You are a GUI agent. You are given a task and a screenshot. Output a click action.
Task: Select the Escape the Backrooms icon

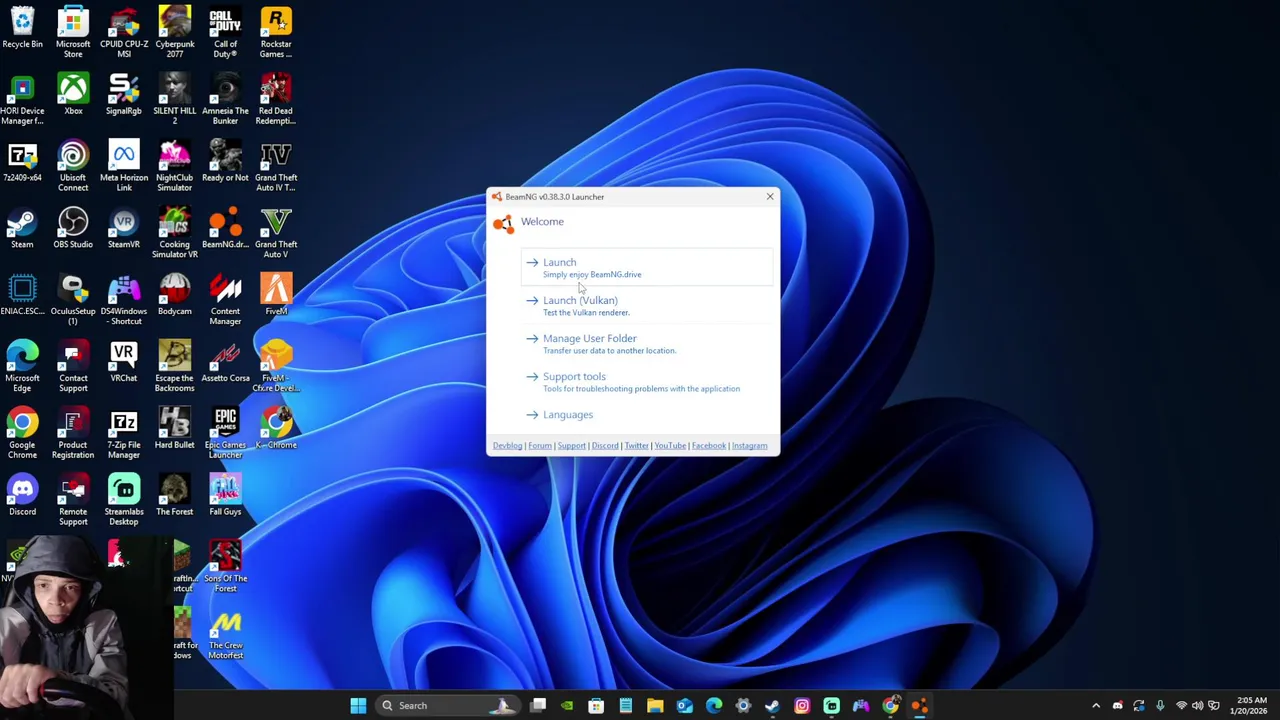(x=175, y=367)
